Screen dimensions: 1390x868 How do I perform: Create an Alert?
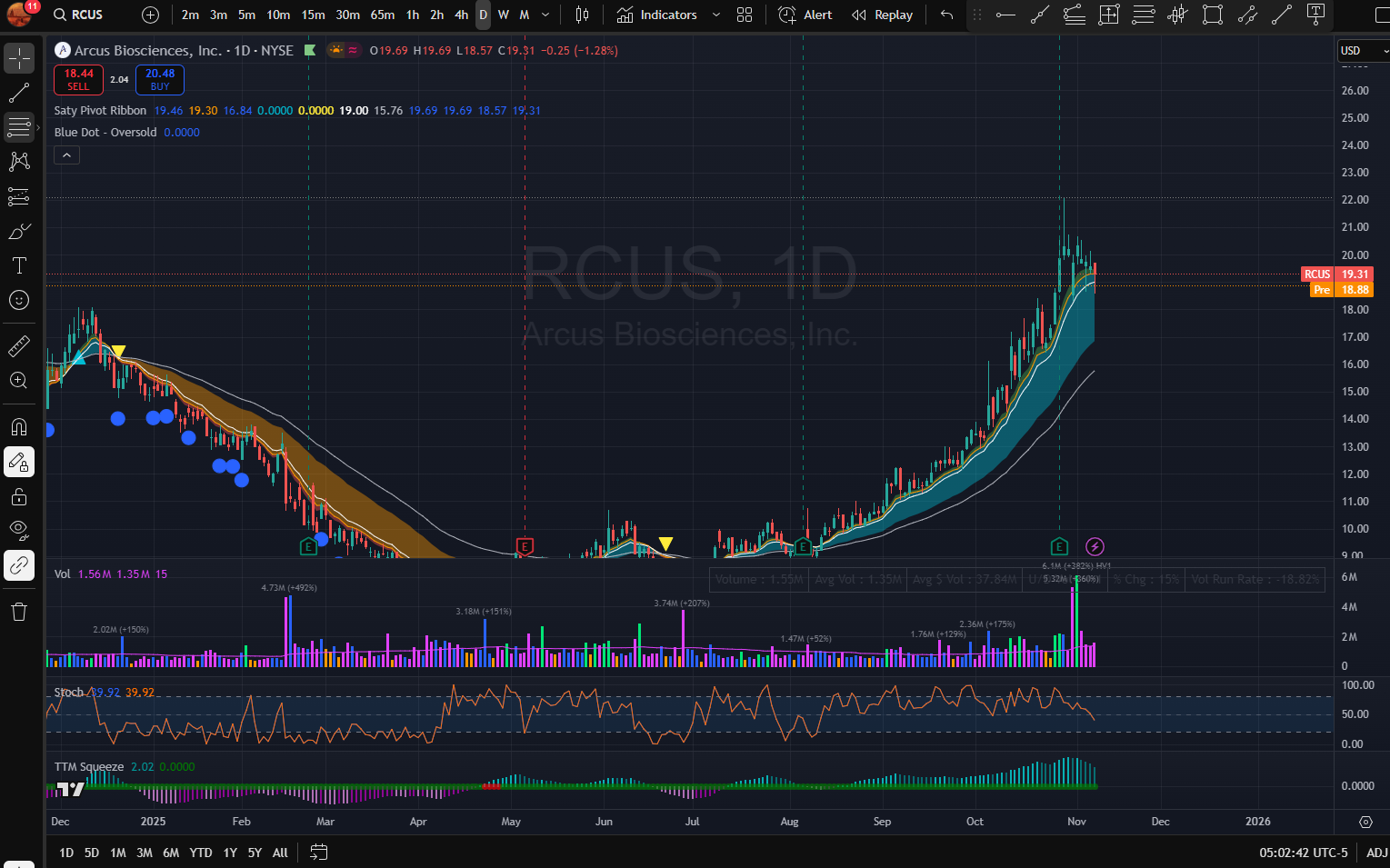tap(805, 15)
